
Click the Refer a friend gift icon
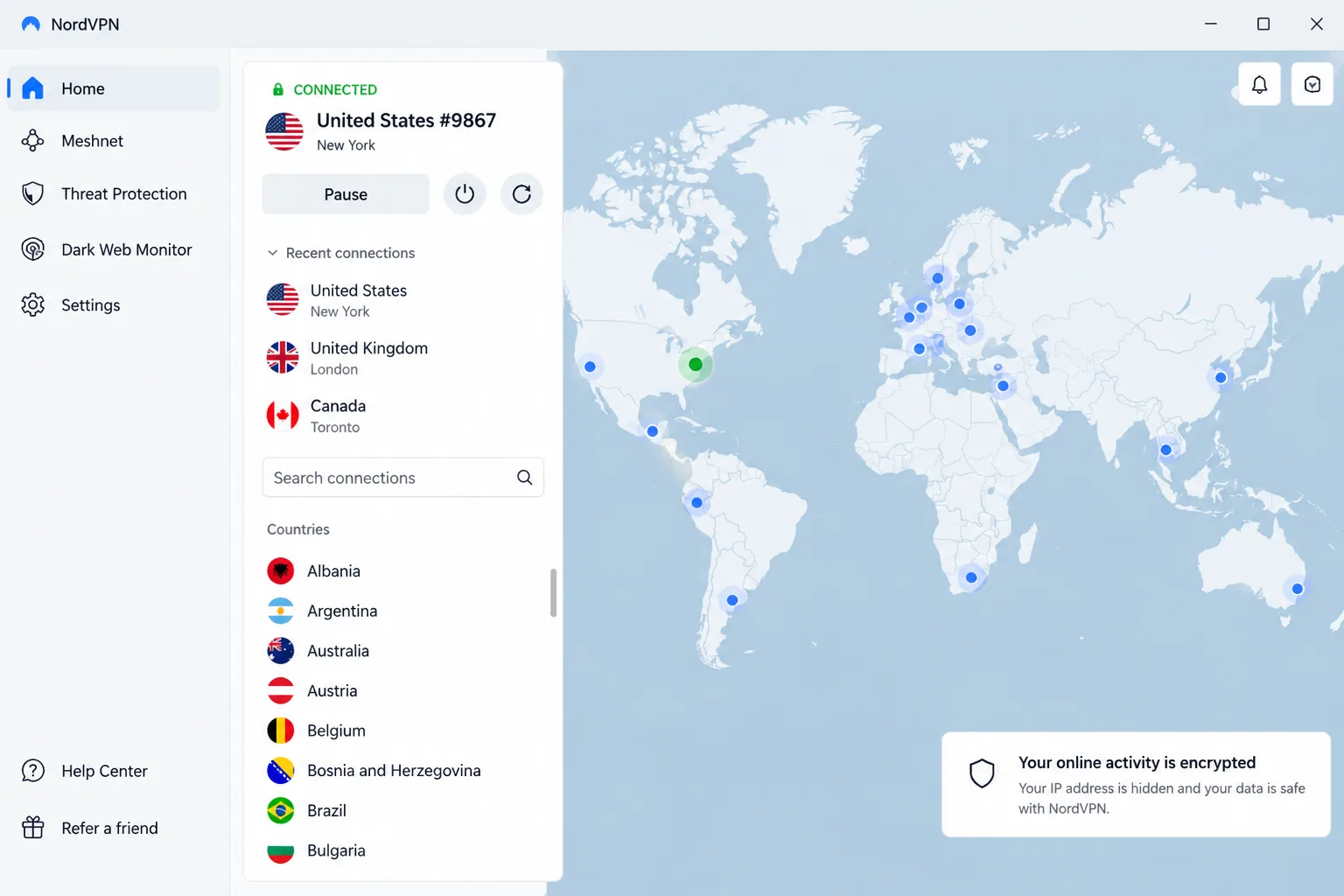tap(33, 828)
